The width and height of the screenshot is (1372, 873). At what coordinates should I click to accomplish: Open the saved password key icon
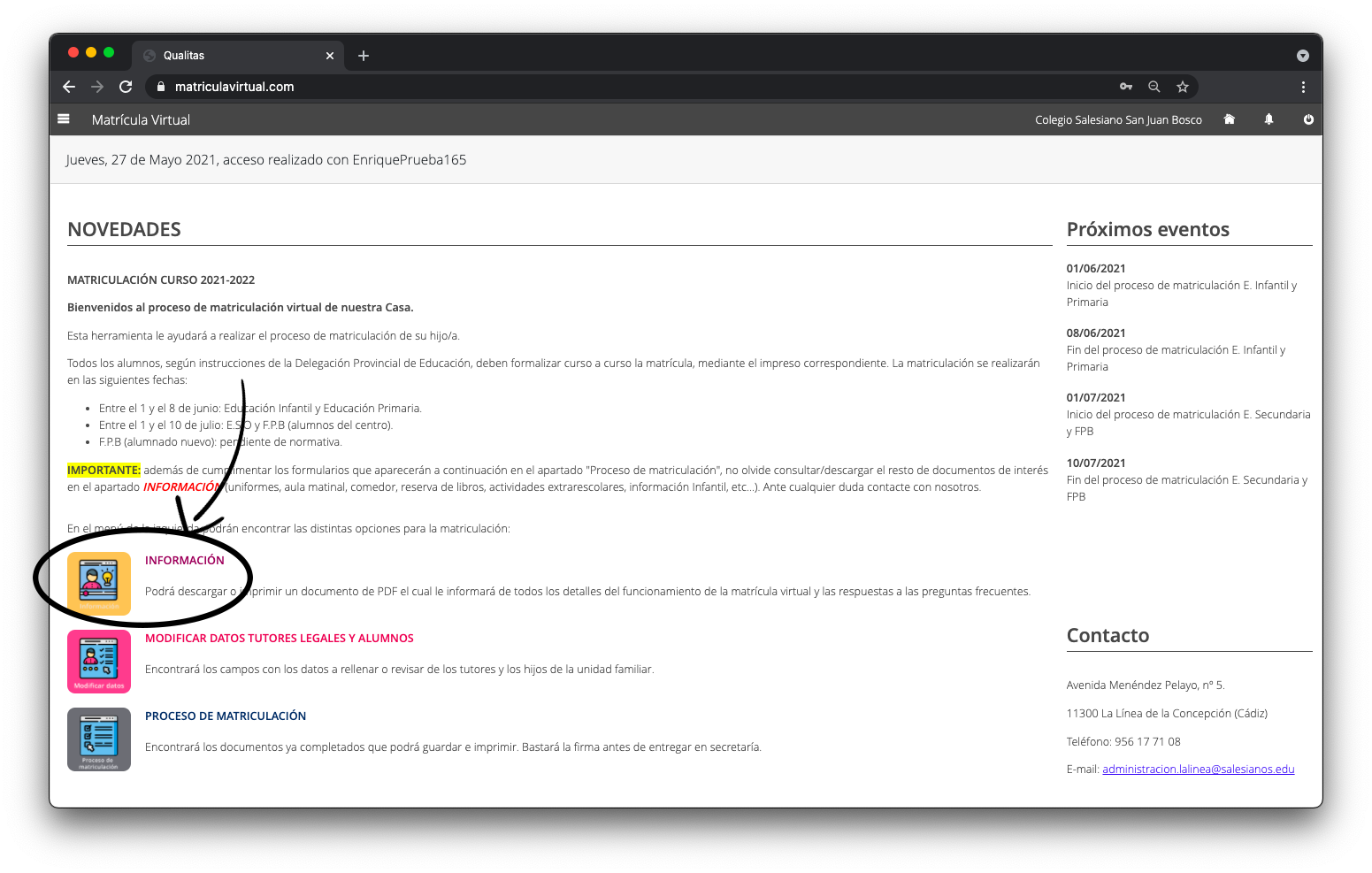[x=1126, y=87]
